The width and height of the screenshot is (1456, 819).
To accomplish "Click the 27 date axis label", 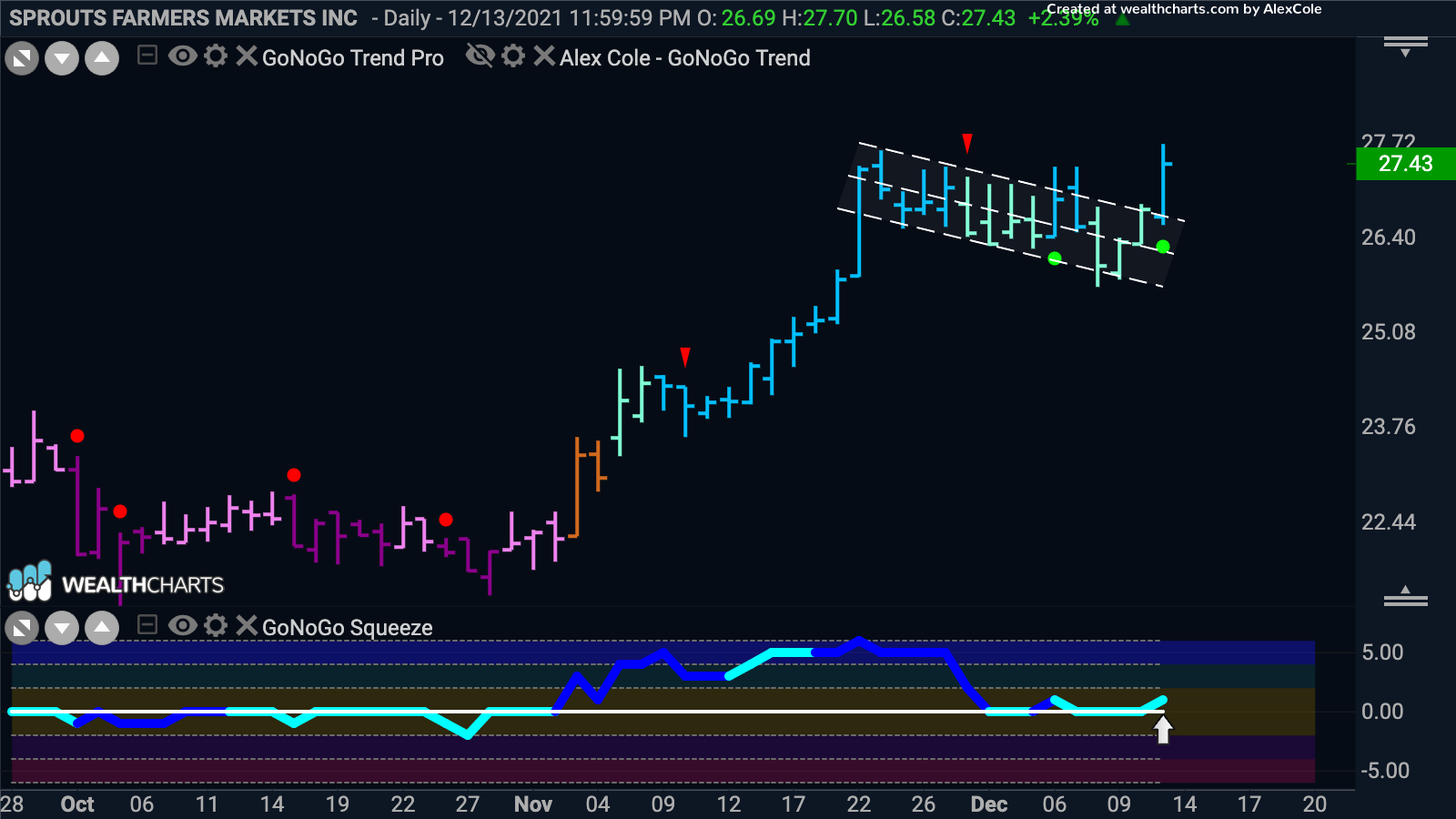I will (468, 804).
